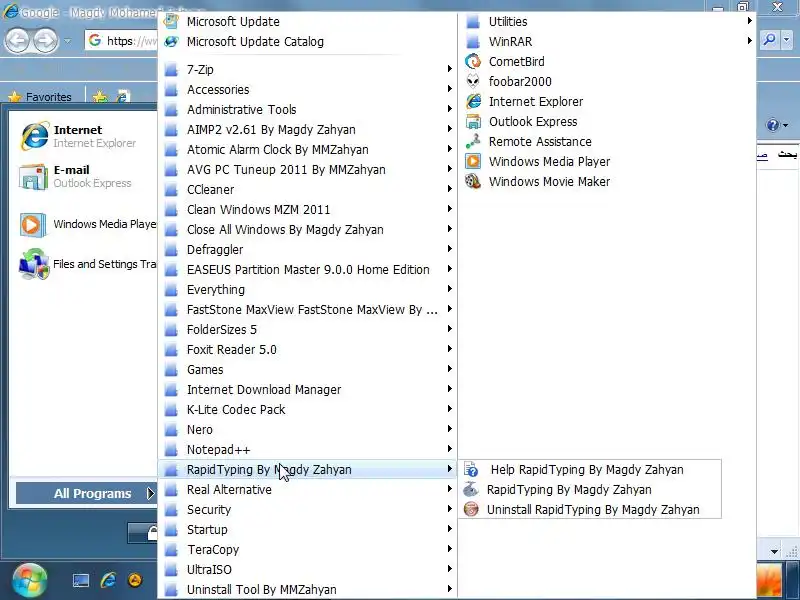Click the Windows Media Player icon in Start menu
Image resolution: width=800 pixels, height=600 pixels.
click(x=33, y=224)
